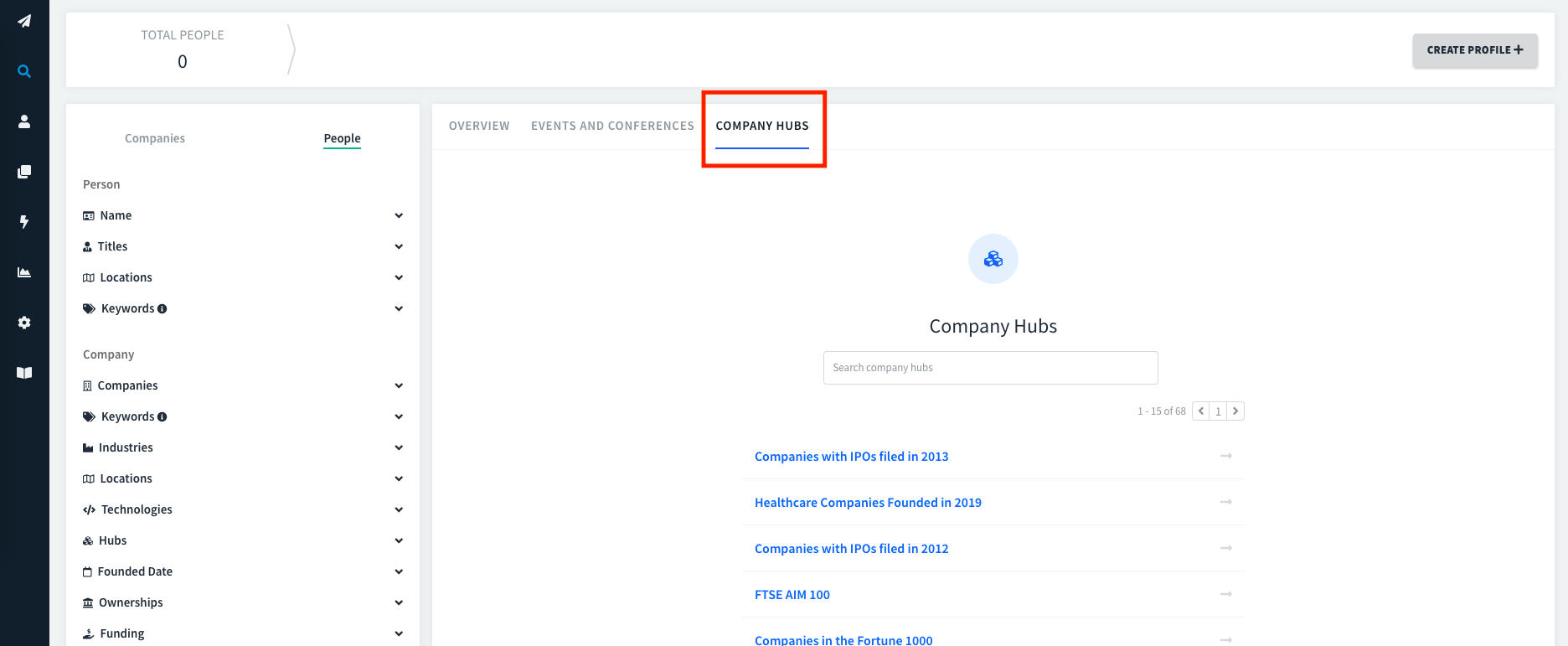
Task: Open the open-book guide icon in sidebar
Action: [x=24, y=373]
